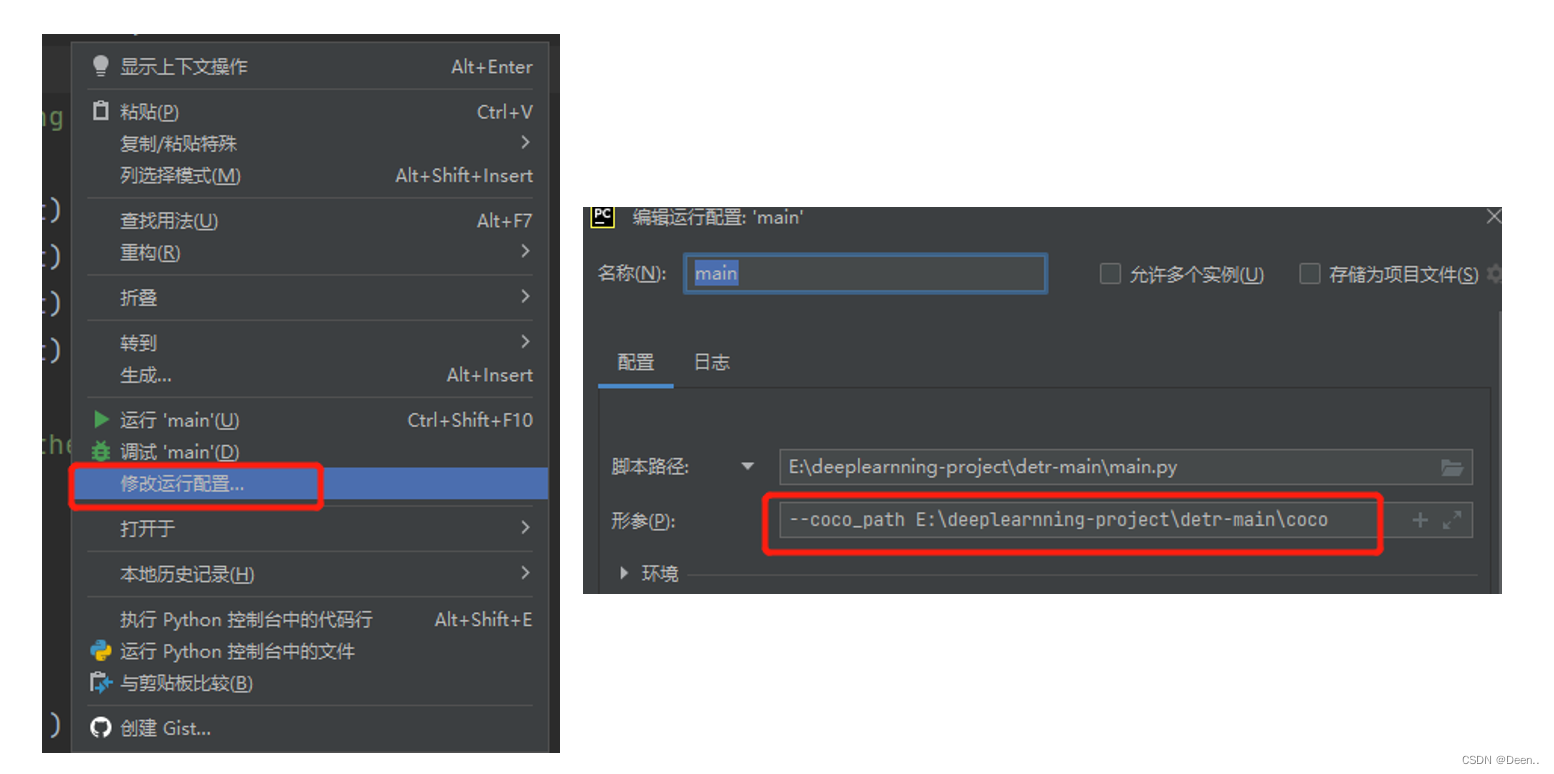Choose 生成... from context menu
Screen dimensions: 1554x774
tap(311, 375)
